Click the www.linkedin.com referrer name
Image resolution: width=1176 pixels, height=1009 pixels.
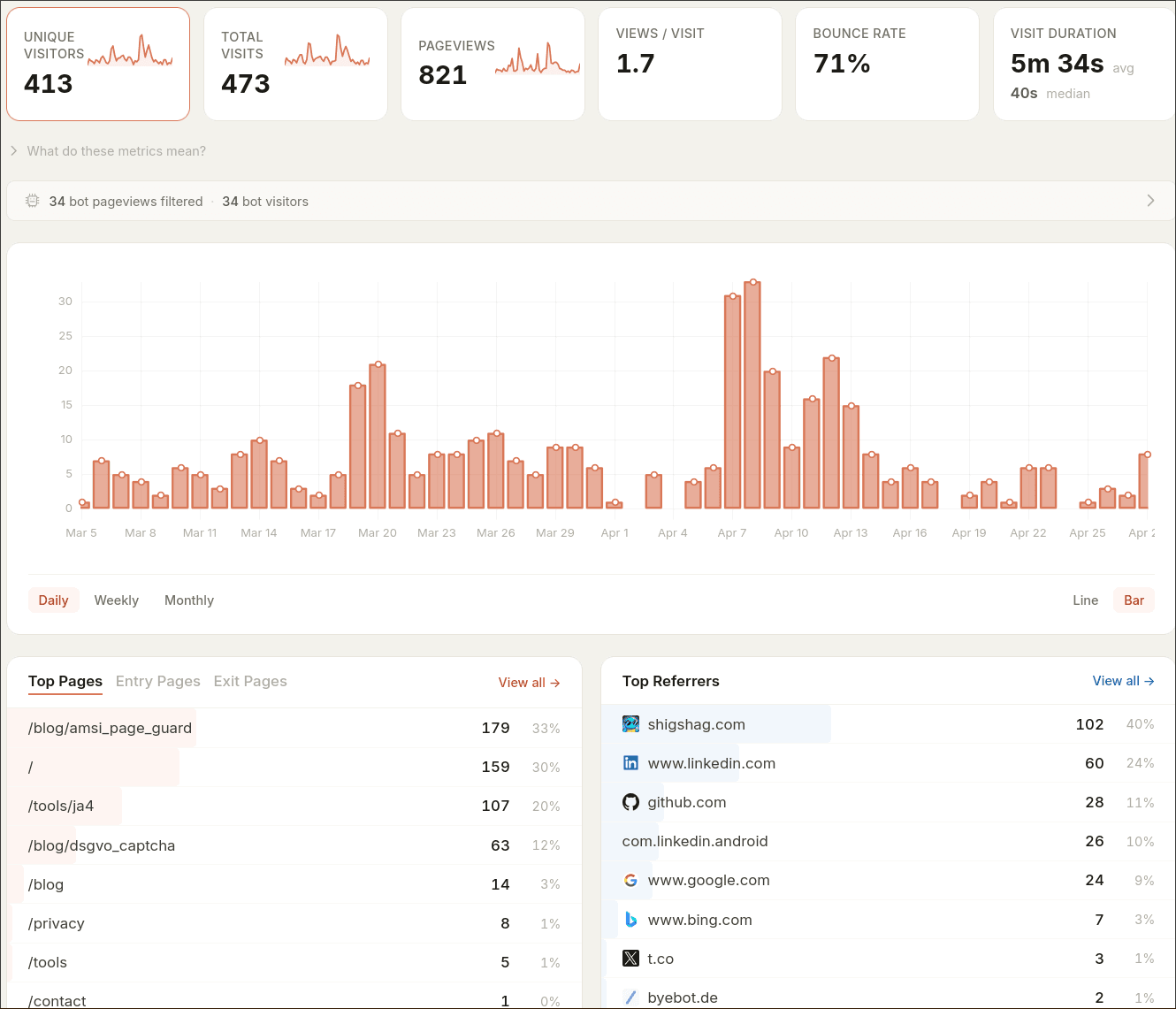712,763
